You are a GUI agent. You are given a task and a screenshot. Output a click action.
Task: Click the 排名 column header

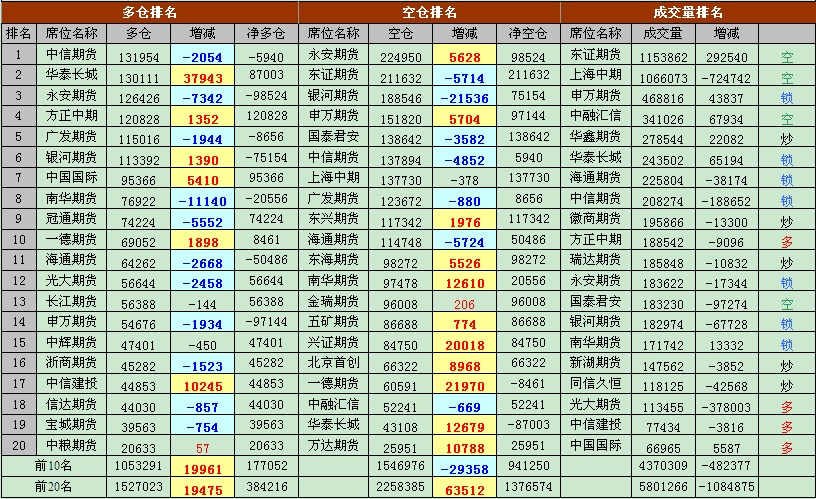coord(18,34)
